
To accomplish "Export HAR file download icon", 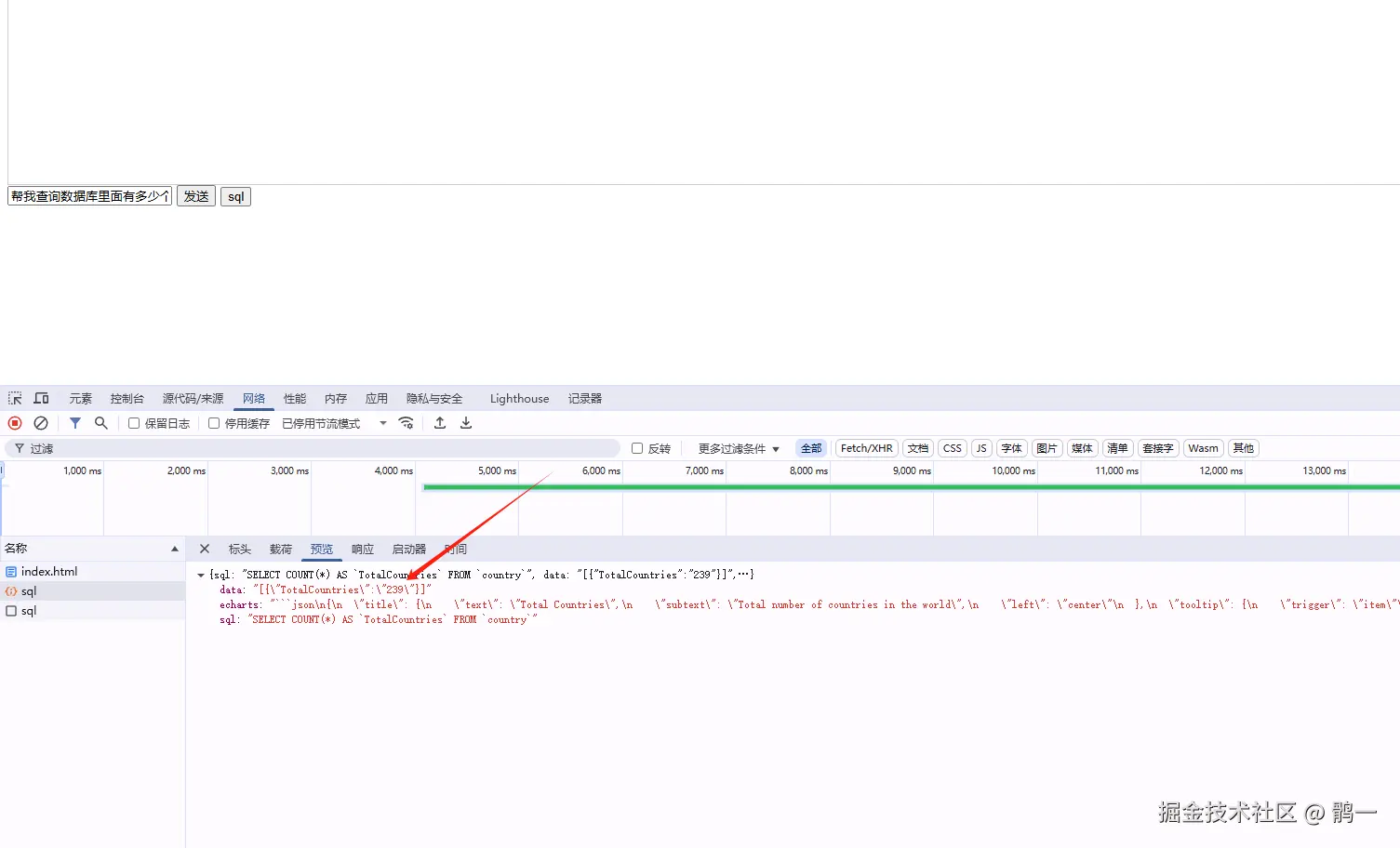I will pos(466,423).
